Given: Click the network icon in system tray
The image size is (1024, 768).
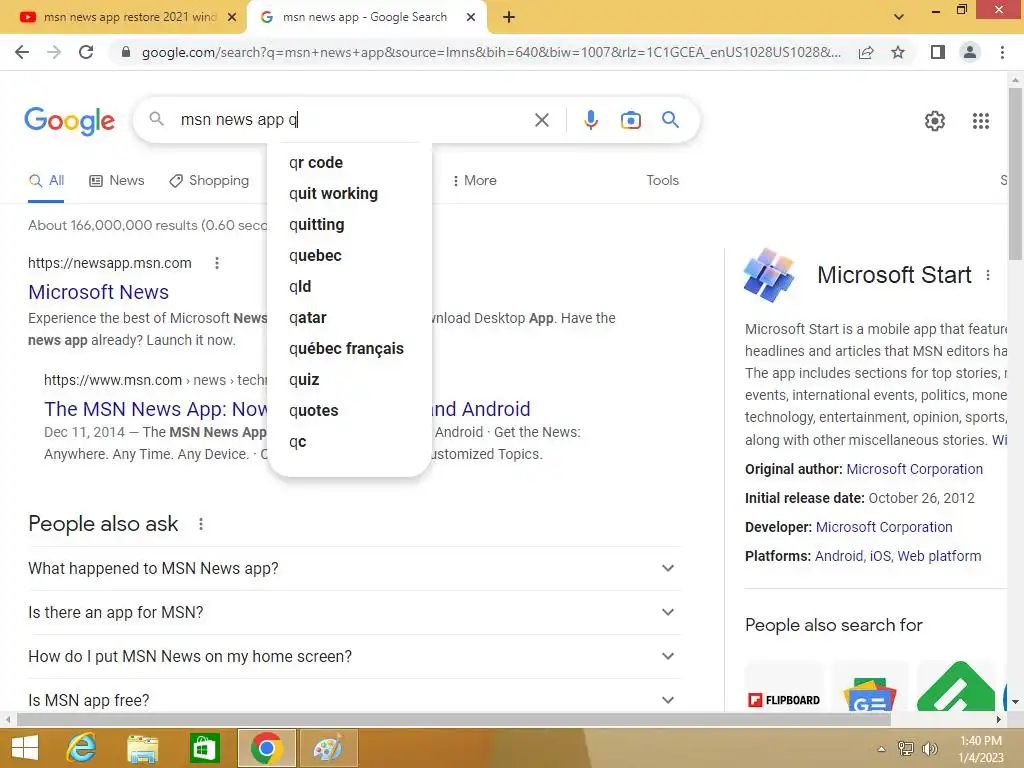Looking at the screenshot, I should click(x=905, y=748).
